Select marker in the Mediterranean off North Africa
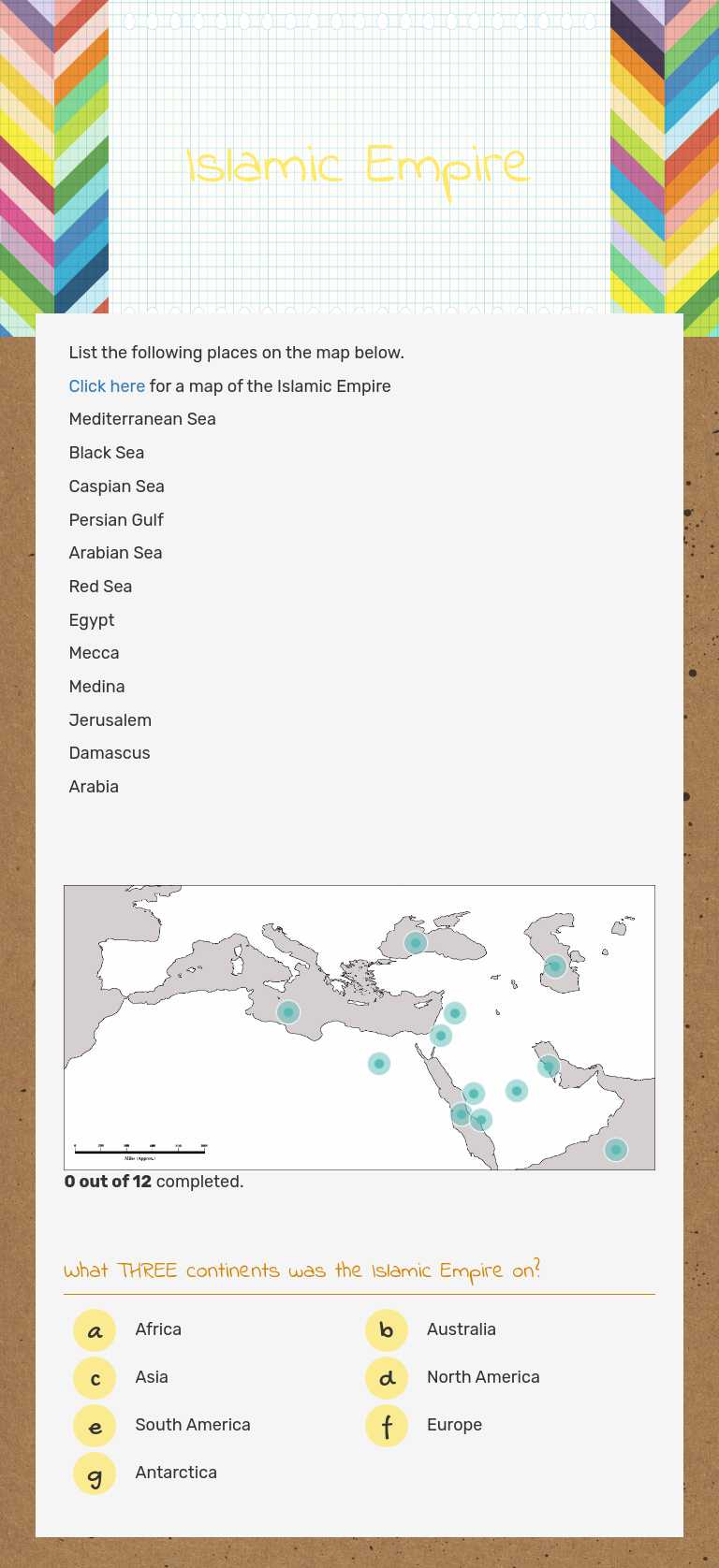The image size is (719, 1568). click(x=288, y=1012)
